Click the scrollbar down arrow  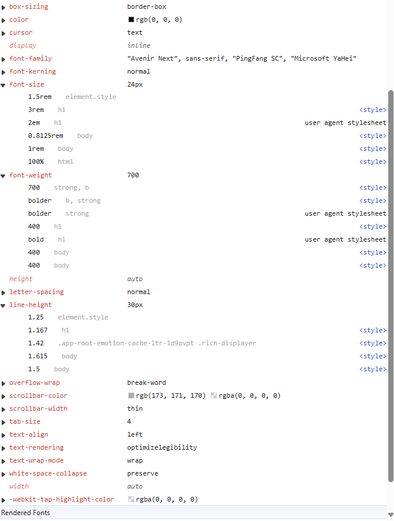tap(391, 515)
